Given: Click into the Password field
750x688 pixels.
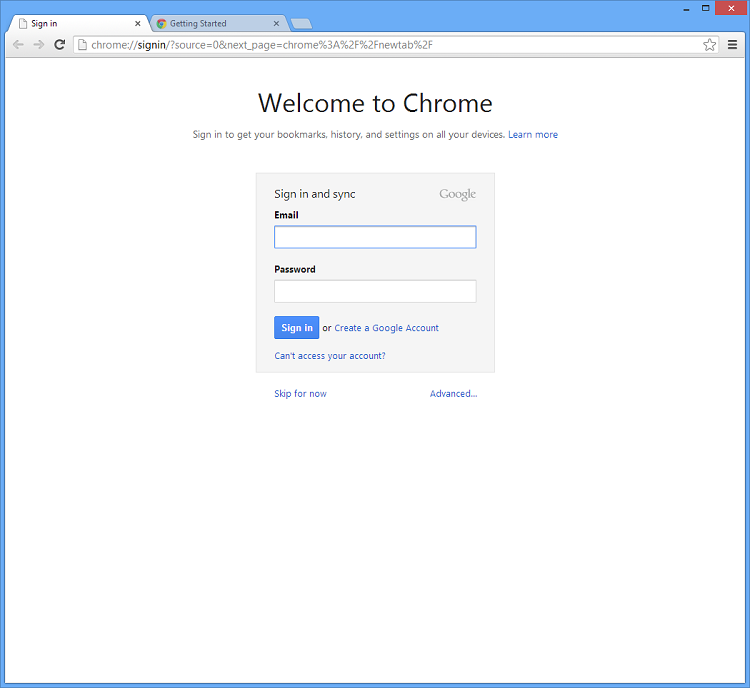Looking at the screenshot, I should coord(375,291).
